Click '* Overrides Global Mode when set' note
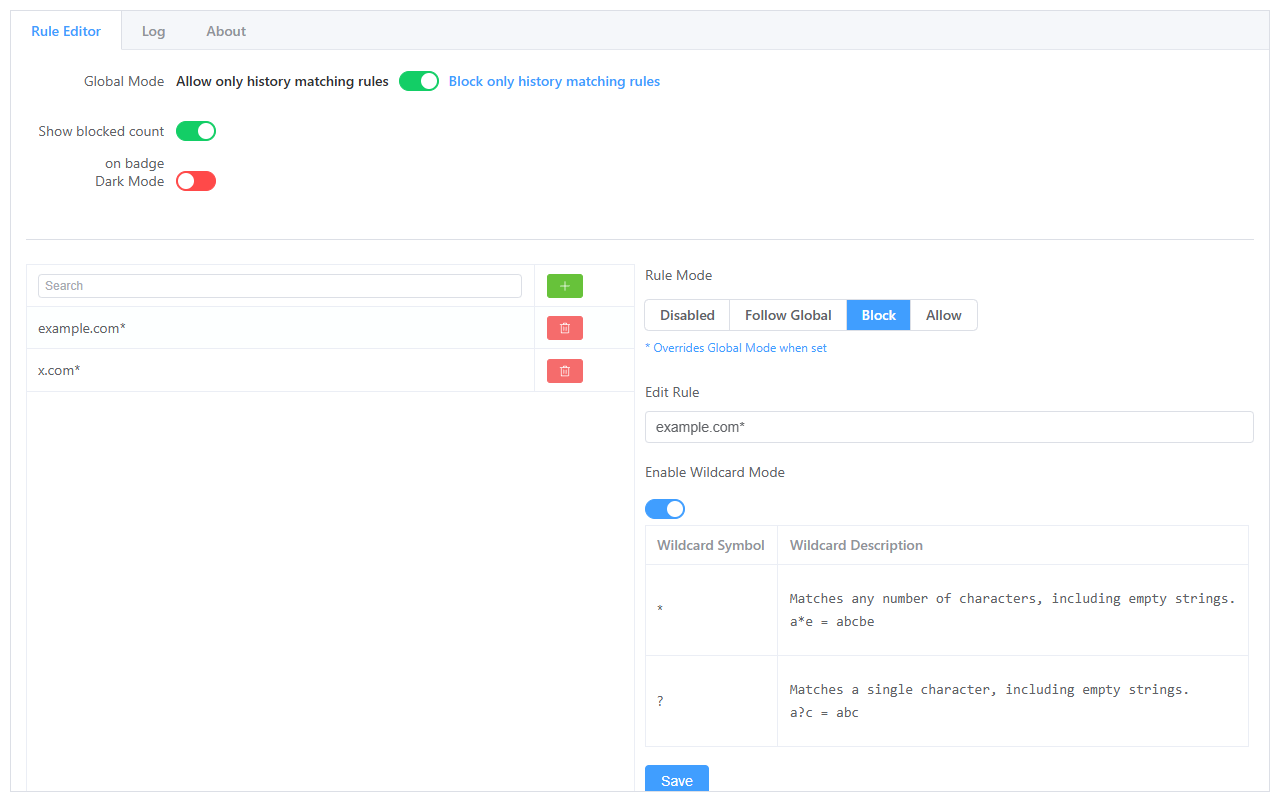Image resolution: width=1280 pixels, height=800 pixels. pyautogui.click(x=736, y=348)
